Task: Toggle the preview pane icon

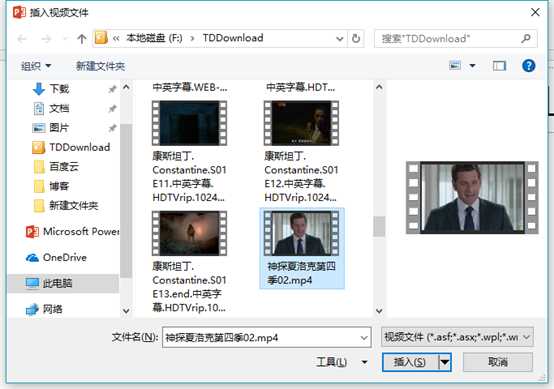Action: pyautogui.click(x=499, y=66)
